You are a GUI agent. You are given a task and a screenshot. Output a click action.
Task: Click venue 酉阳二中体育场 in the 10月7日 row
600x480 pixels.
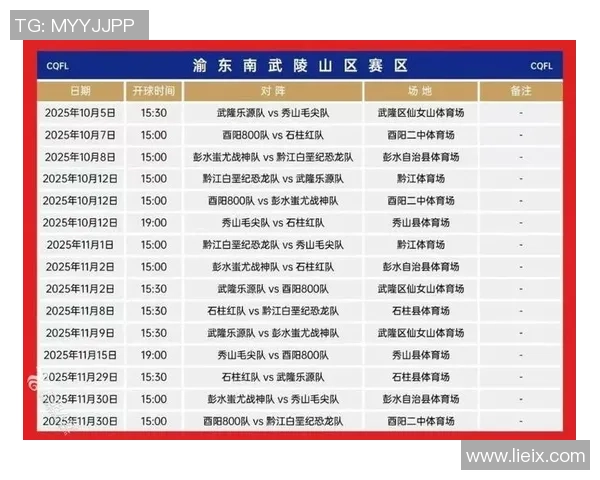tap(421, 135)
